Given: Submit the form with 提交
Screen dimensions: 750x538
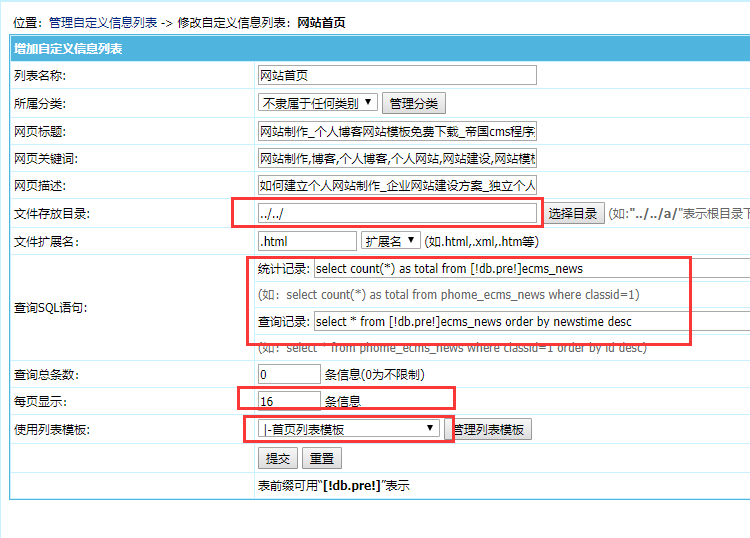Looking at the screenshot, I should [x=277, y=458].
